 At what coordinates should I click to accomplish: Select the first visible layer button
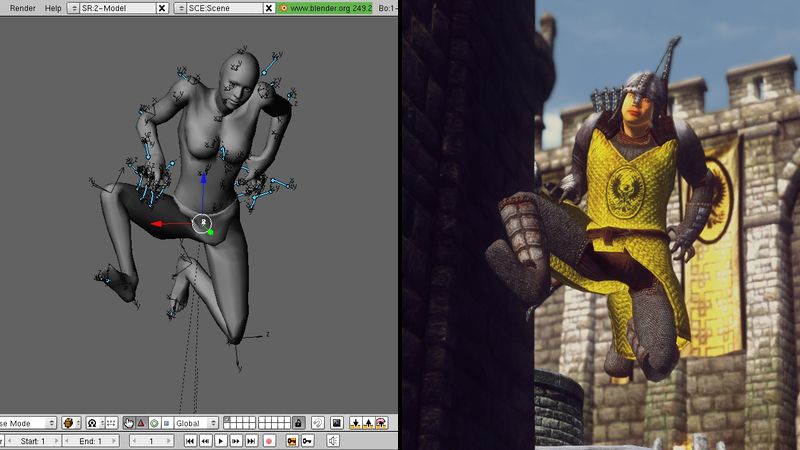[x=228, y=420]
